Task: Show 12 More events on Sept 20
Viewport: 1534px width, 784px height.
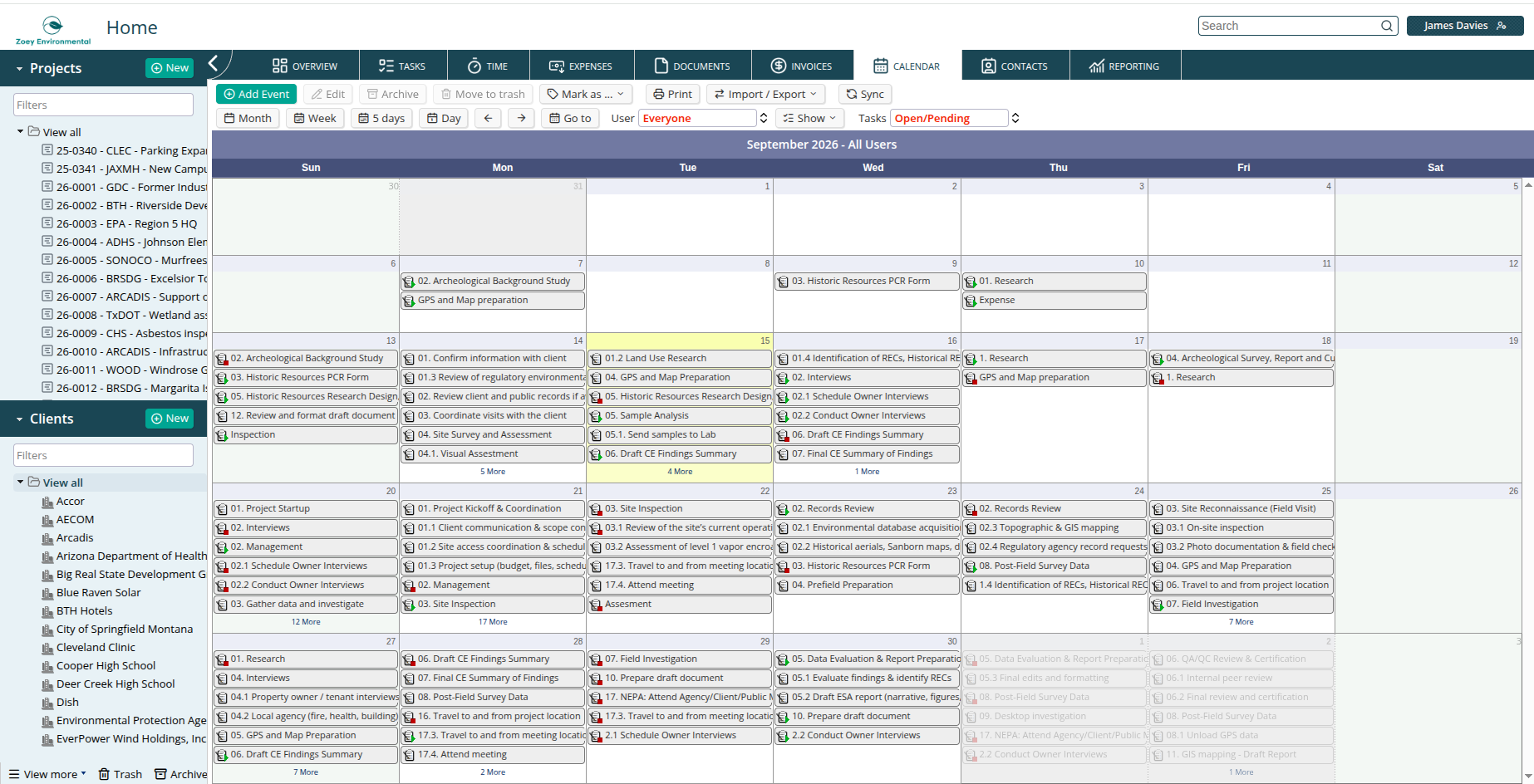Action: [x=306, y=622]
